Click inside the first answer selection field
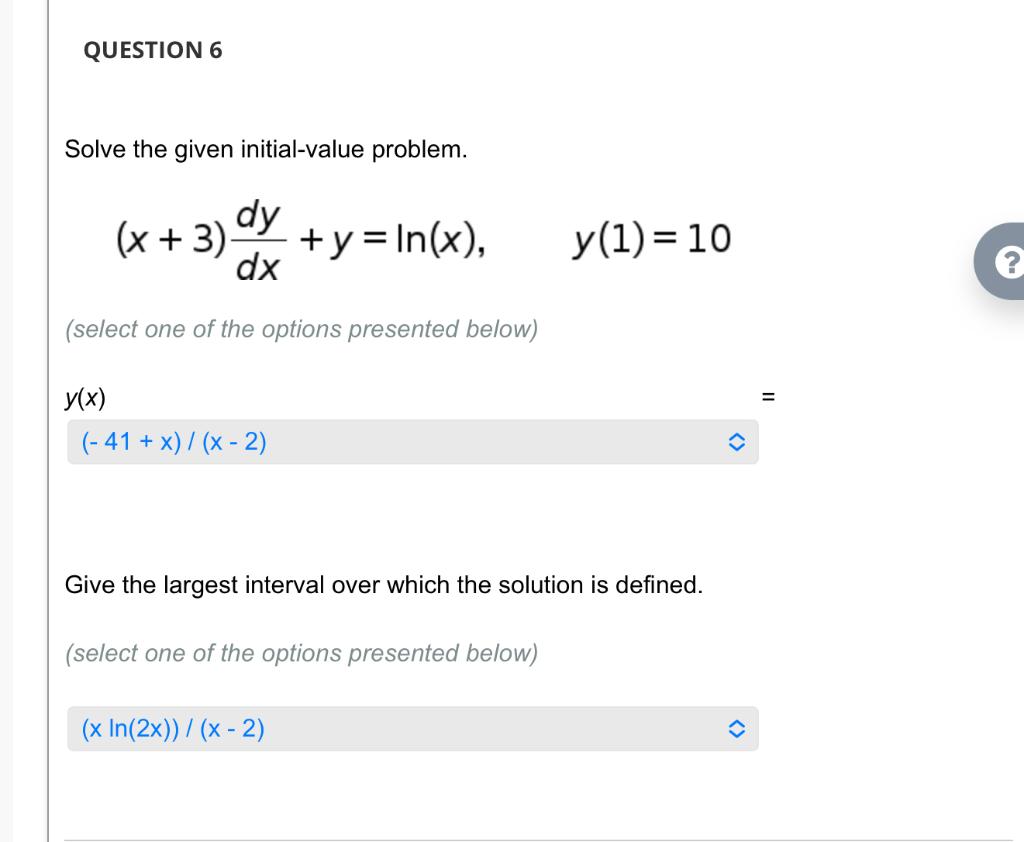This screenshot has height=842, width=1024. (412, 441)
